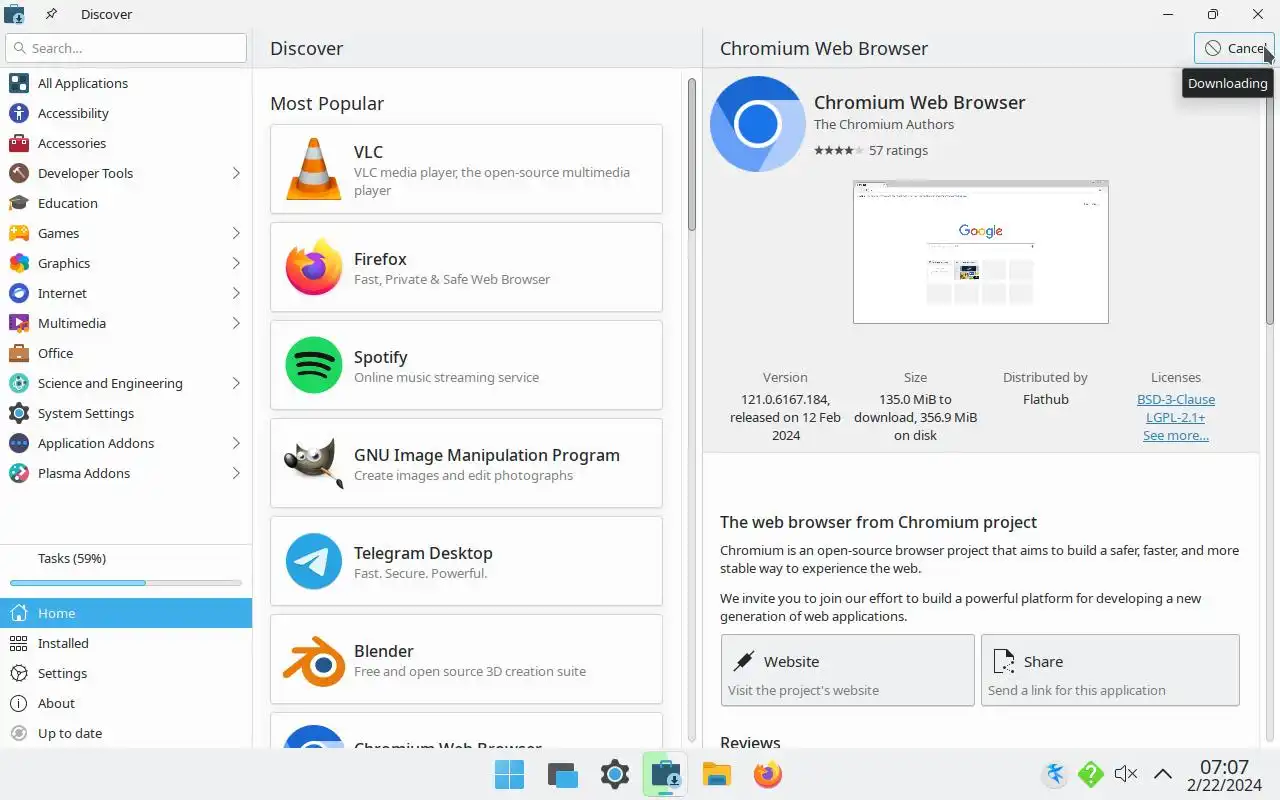
Task: Expand the Developer Tools subcategories
Action: (x=236, y=173)
